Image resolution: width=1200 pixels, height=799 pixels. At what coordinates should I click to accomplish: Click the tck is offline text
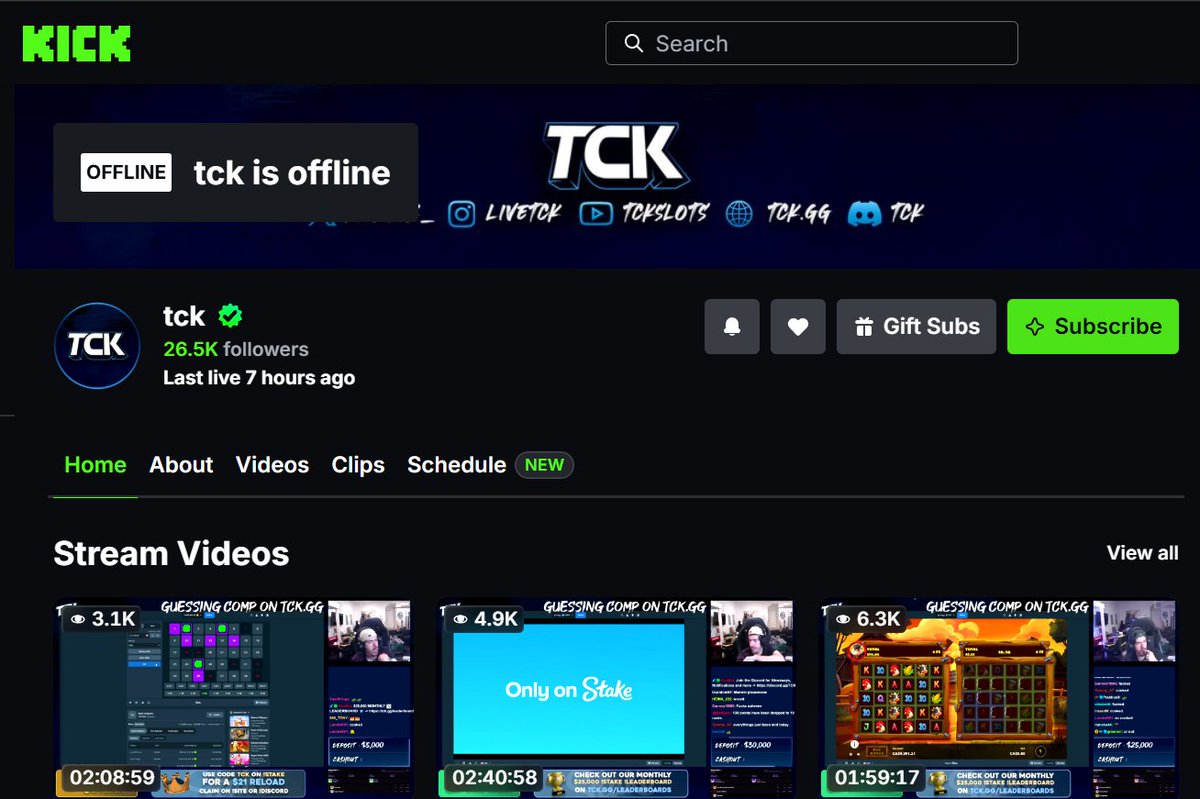[x=292, y=173]
